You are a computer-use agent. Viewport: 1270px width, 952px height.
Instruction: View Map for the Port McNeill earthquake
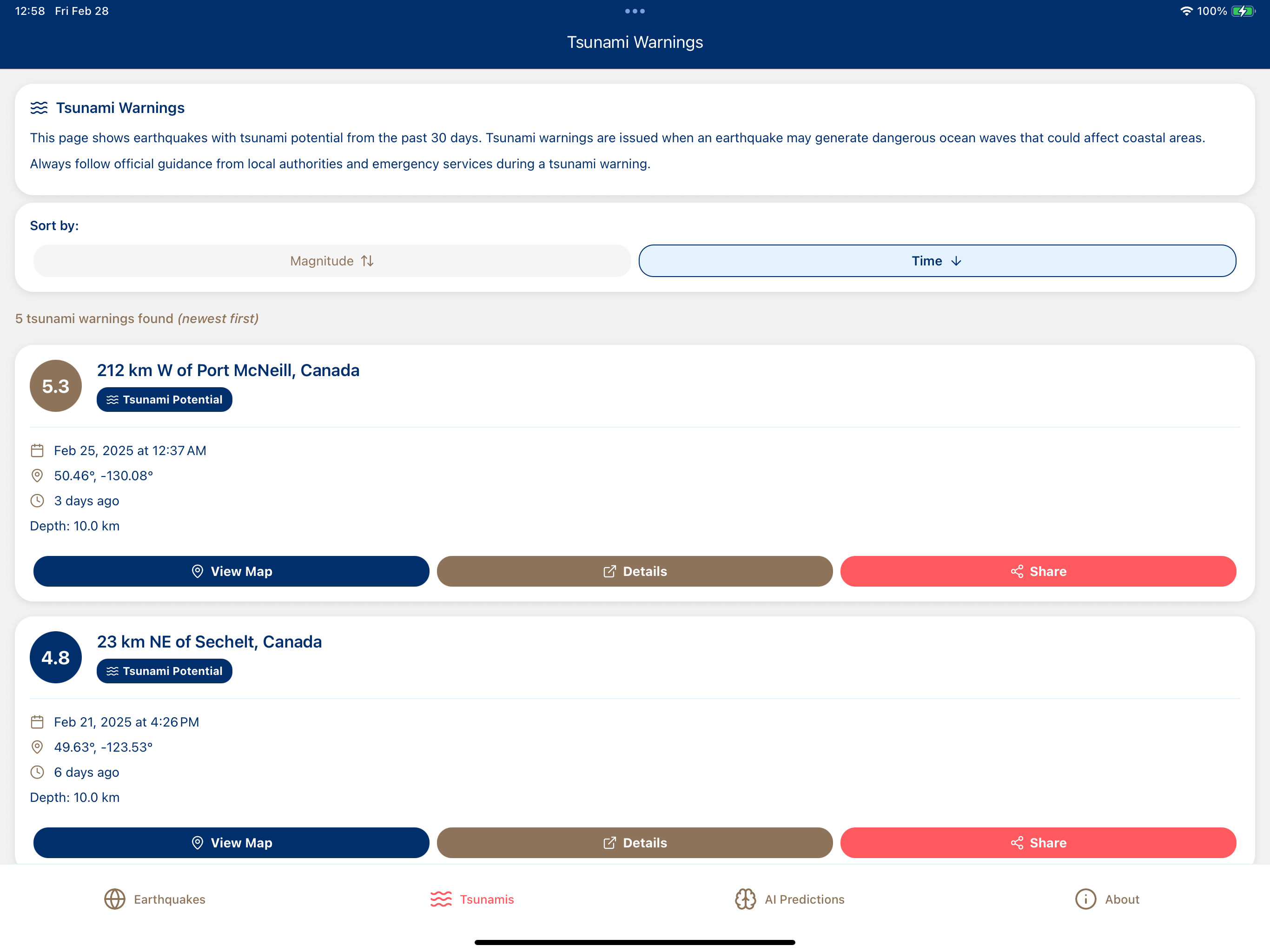(232, 571)
